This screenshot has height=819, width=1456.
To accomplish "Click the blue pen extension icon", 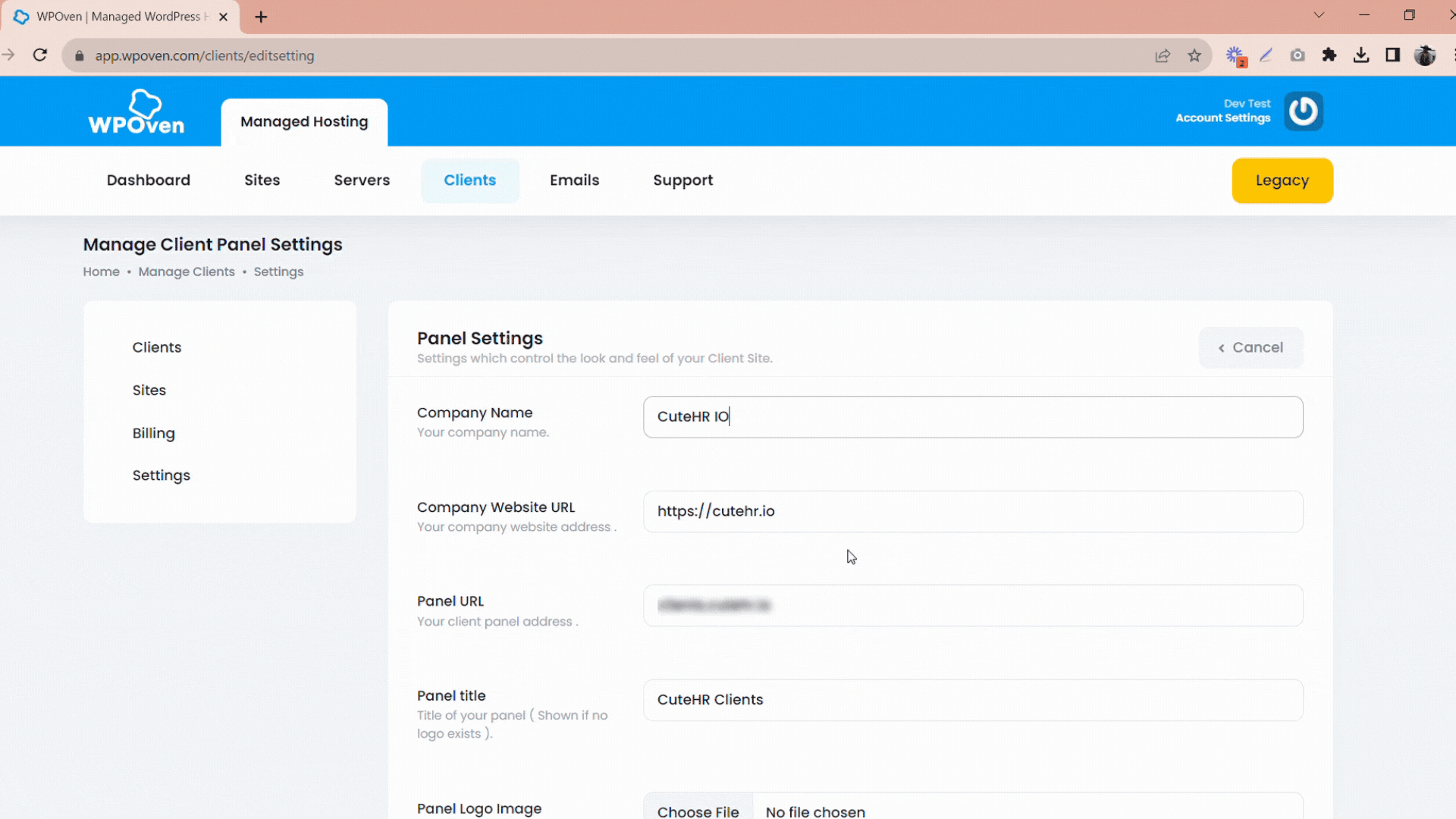I will 1266,55.
